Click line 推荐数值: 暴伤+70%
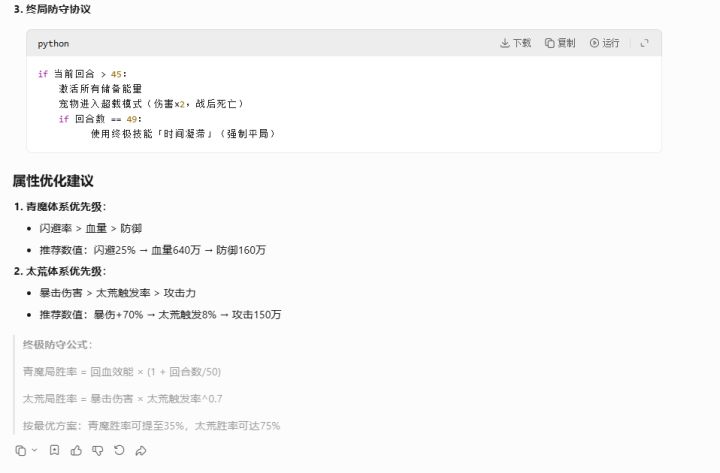 coord(160,315)
